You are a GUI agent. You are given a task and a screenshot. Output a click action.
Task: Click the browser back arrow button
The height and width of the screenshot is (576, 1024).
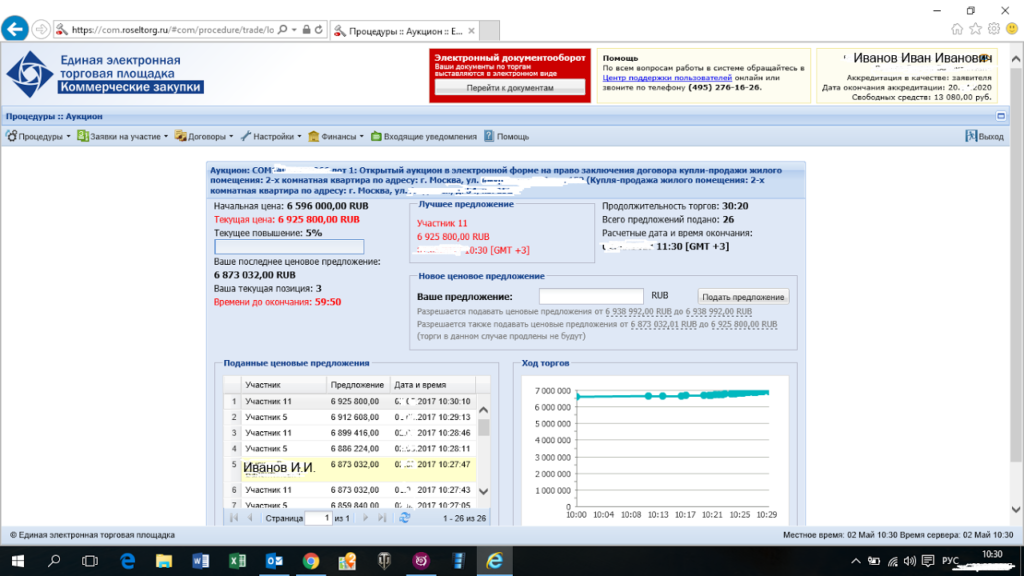tap(16, 30)
